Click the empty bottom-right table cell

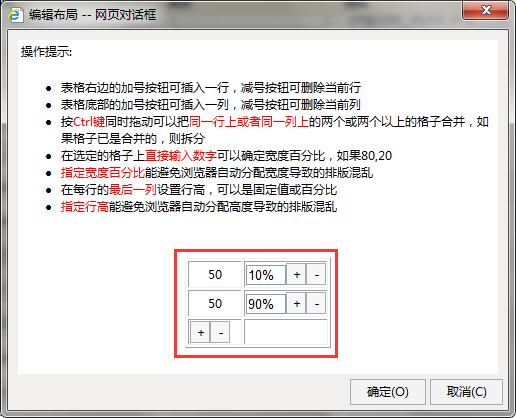286,332
